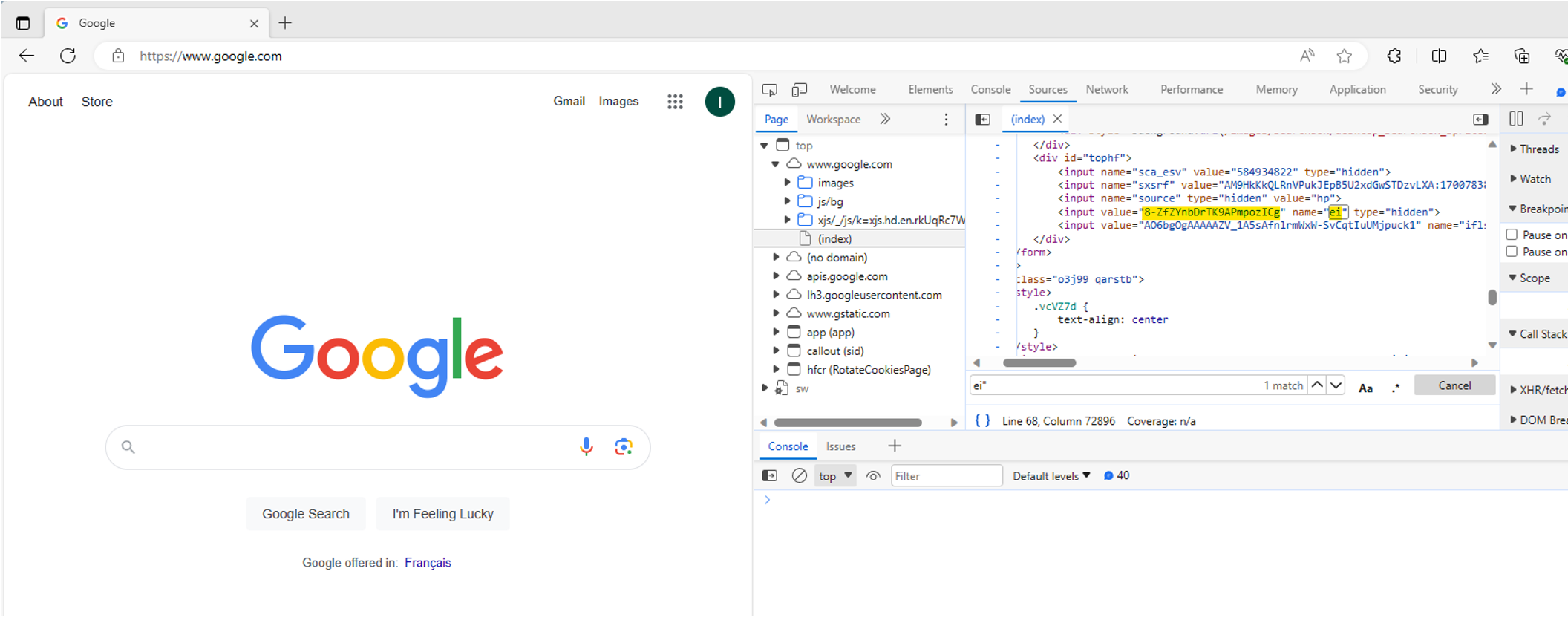Screen dimensions: 1568x629
Task: Step over next function call
Action: click(1545, 119)
